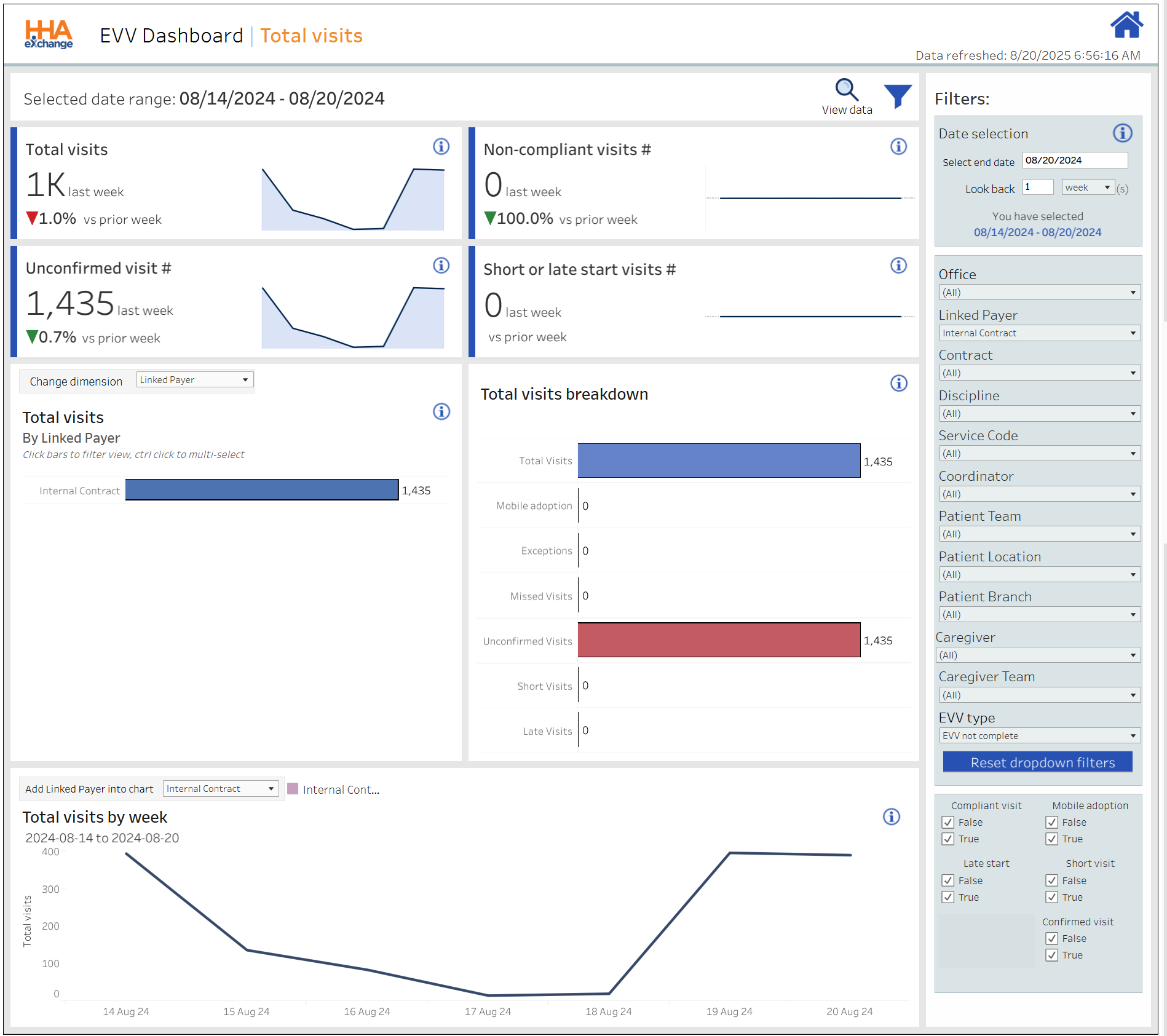Open info icon beside Date selection

1122,133
